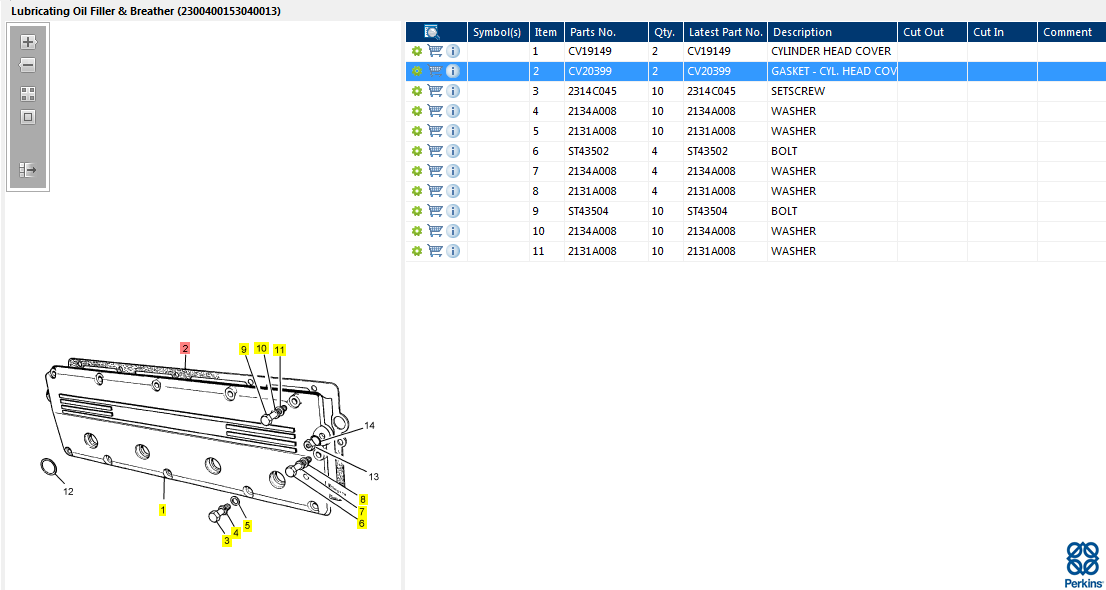
Task: Click the export list arrow icon
Action: point(28,170)
